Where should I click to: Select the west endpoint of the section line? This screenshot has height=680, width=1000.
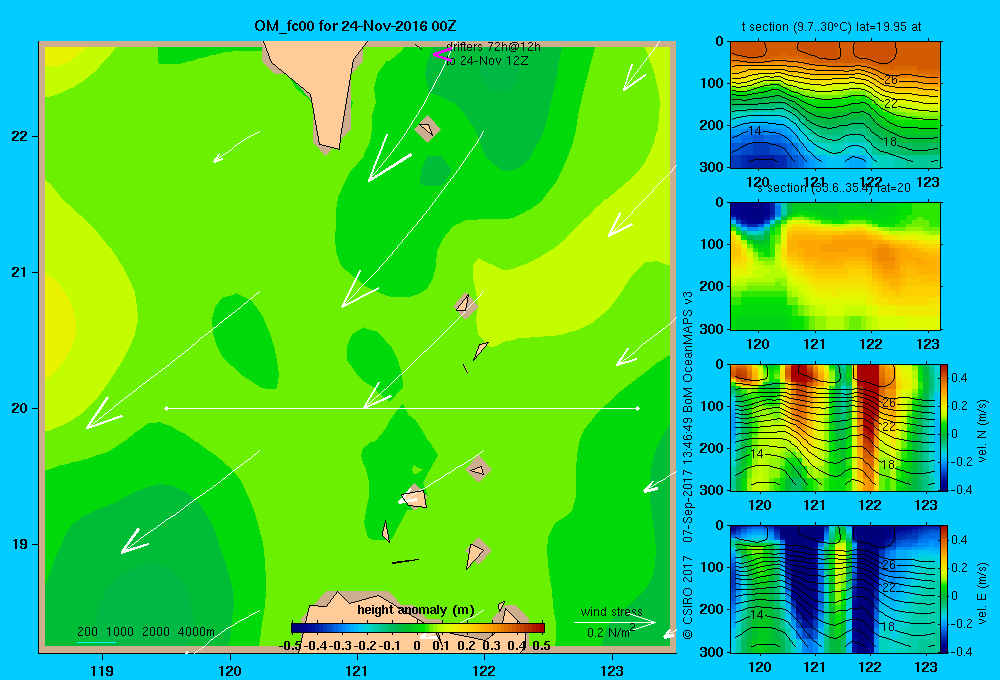[x=166, y=408]
